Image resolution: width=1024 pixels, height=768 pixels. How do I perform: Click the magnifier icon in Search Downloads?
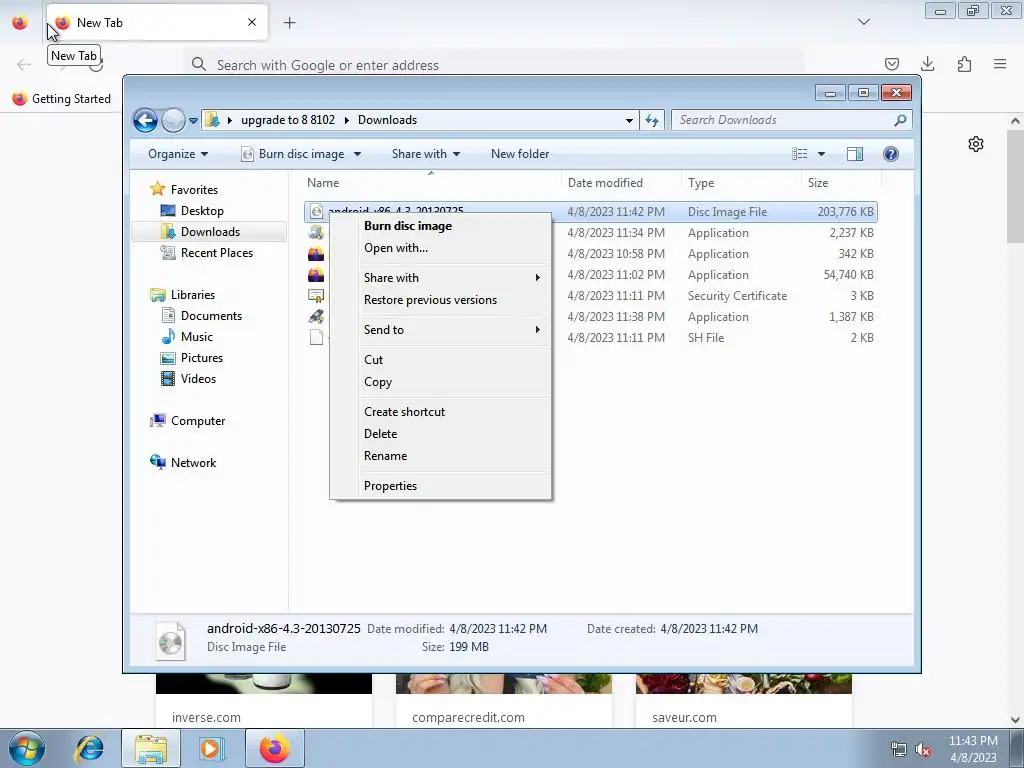(x=900, y=120)
